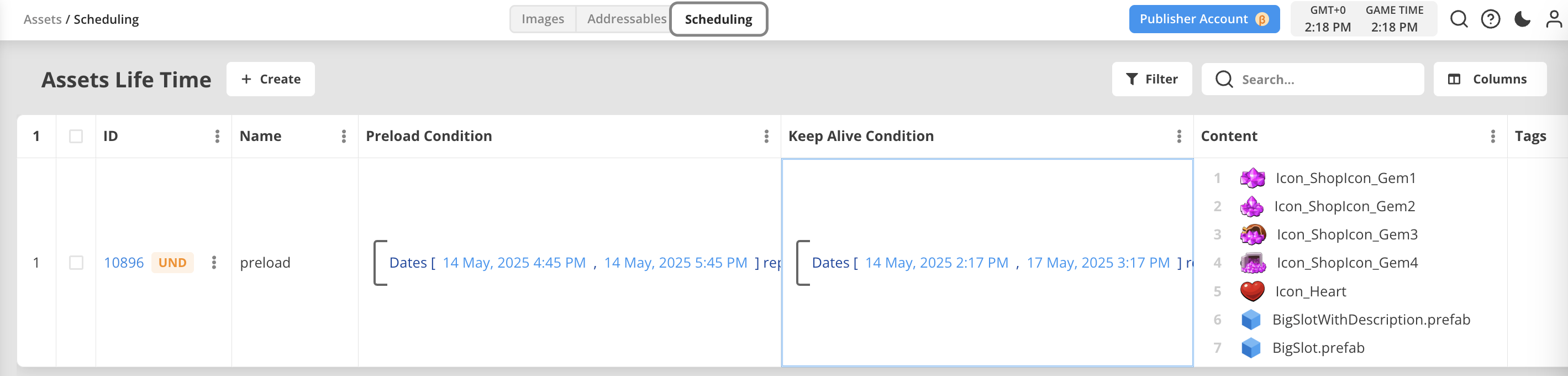Click the Filter funnel icon
The image size is (1568, 376).
1132,79
